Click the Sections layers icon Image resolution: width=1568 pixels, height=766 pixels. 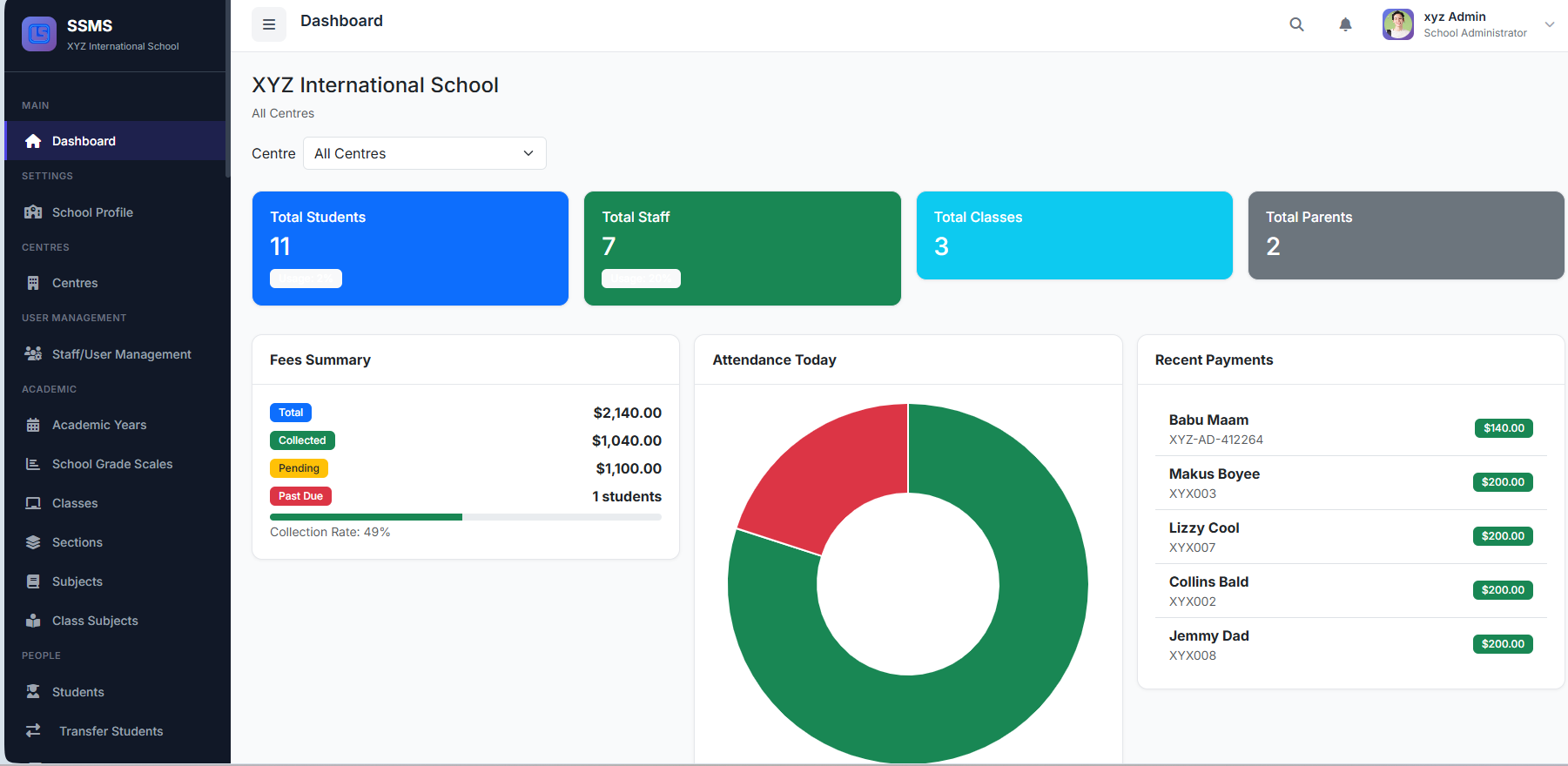point(33,542)
